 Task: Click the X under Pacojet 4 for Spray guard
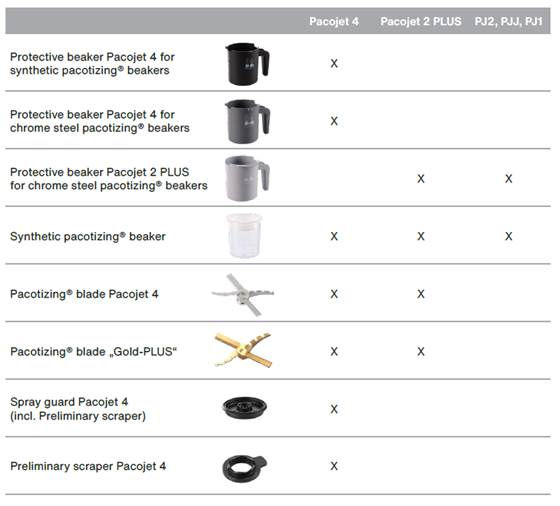(x=334, y=409)
